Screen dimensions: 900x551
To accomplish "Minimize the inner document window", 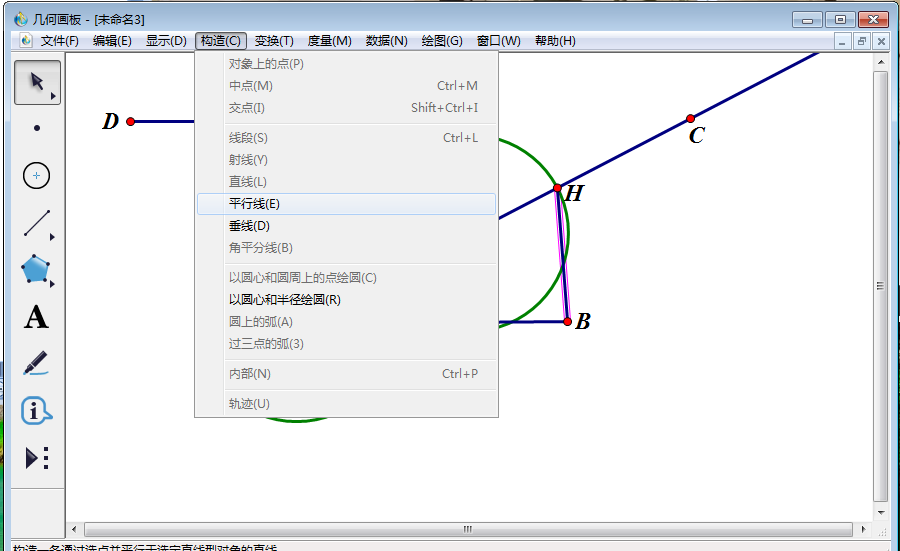I will click(x=842, y=41).
